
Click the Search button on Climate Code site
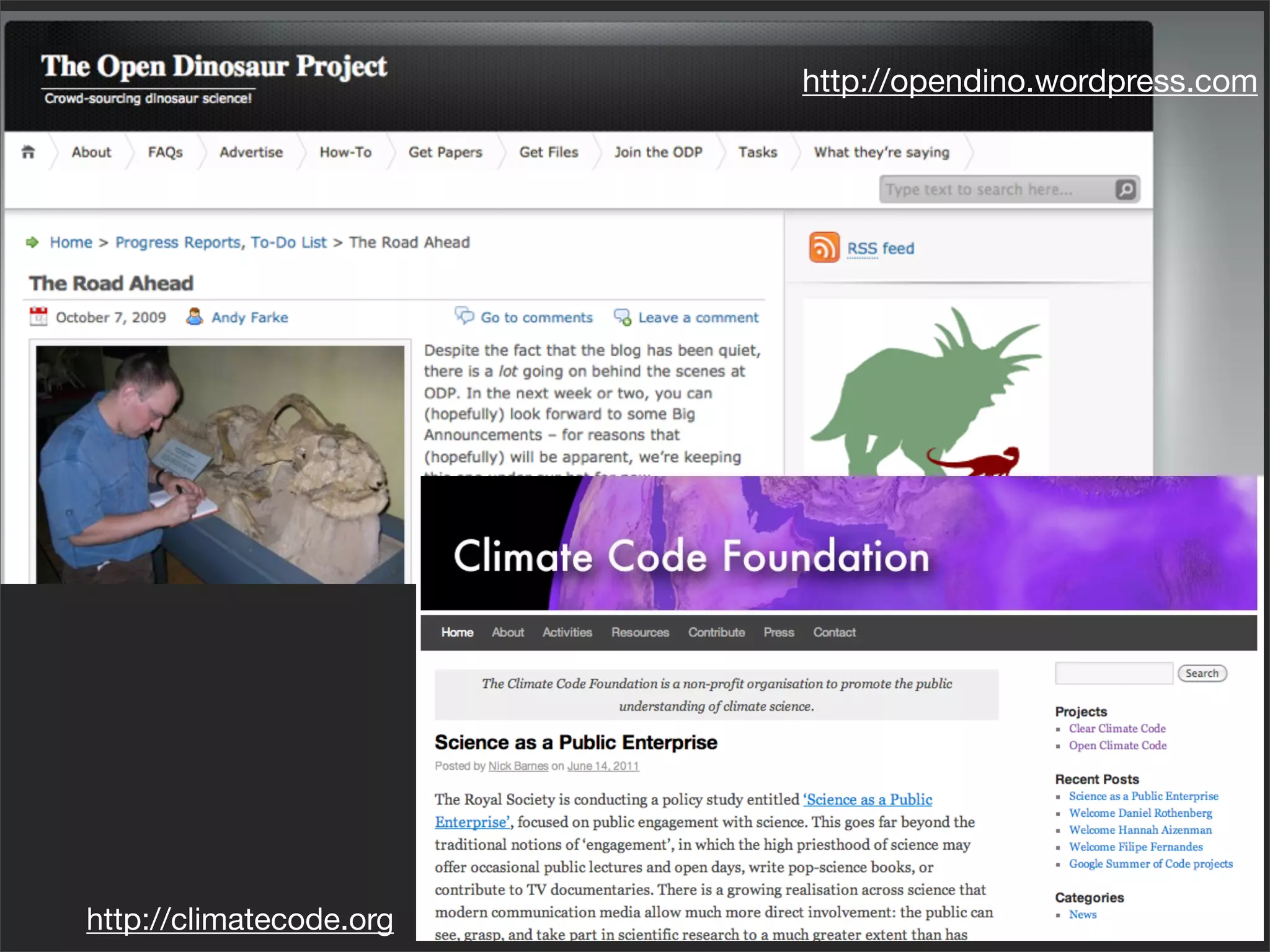click(x=1202, y=673)
